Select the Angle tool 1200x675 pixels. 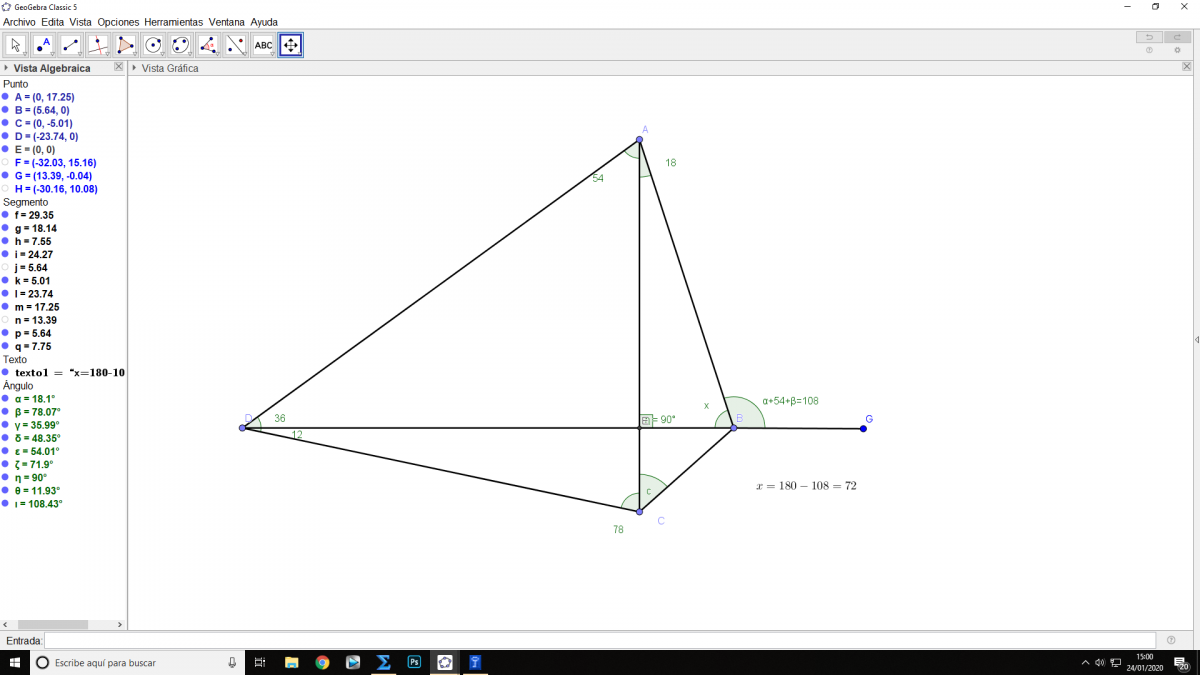[208, 45]
